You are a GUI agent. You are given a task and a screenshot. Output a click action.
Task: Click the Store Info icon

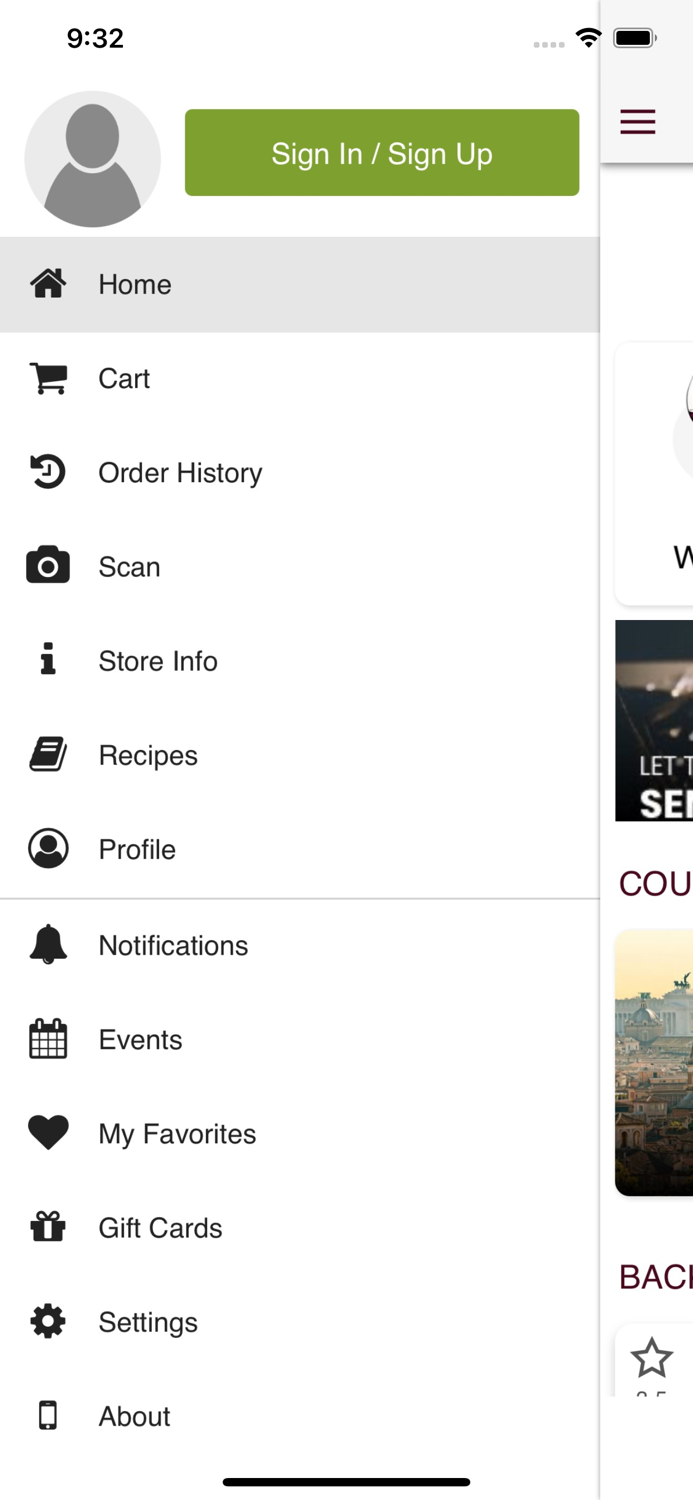coord(48,660)
